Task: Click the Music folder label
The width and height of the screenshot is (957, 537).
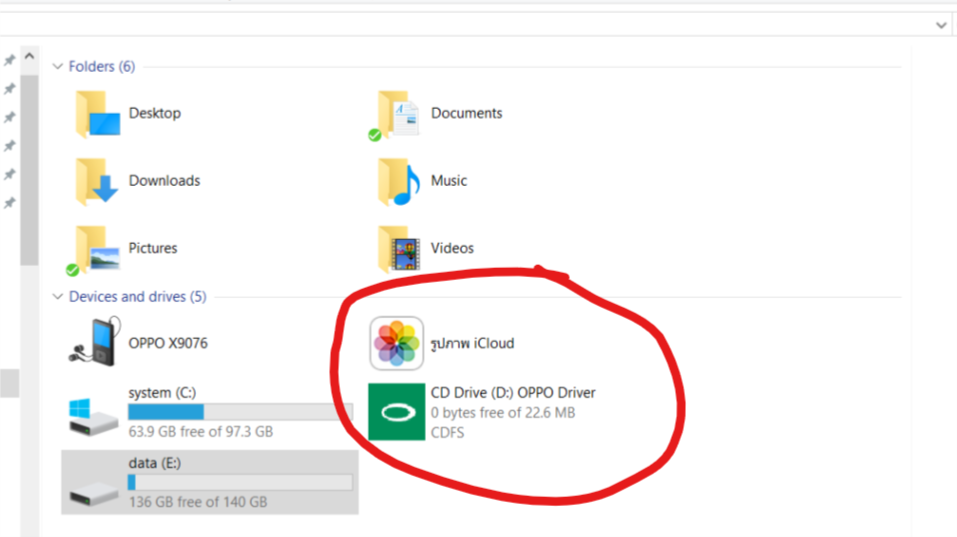Action: point(449,181)
